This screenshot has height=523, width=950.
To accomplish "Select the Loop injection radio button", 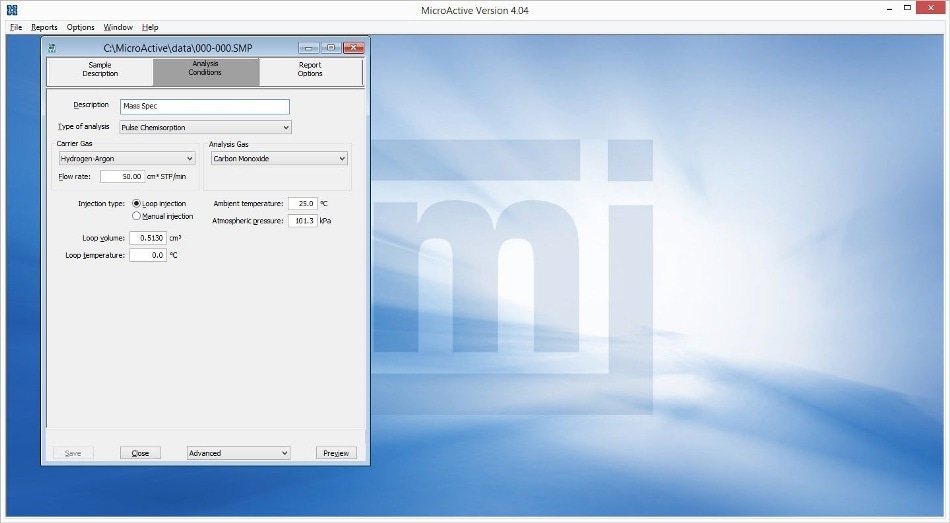I will point(136,204).
